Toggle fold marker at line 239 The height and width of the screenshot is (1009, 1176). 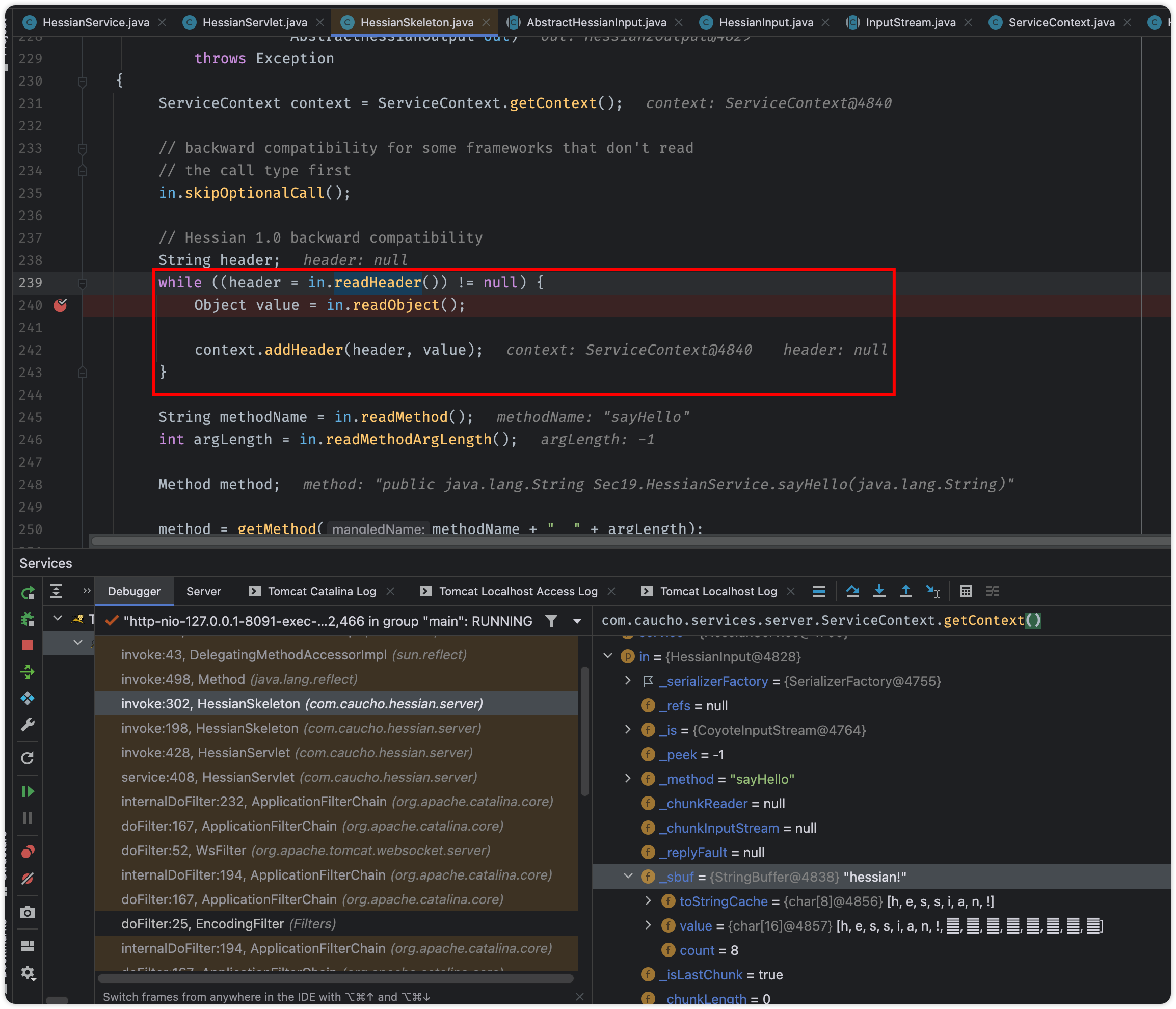coord(83,283)
